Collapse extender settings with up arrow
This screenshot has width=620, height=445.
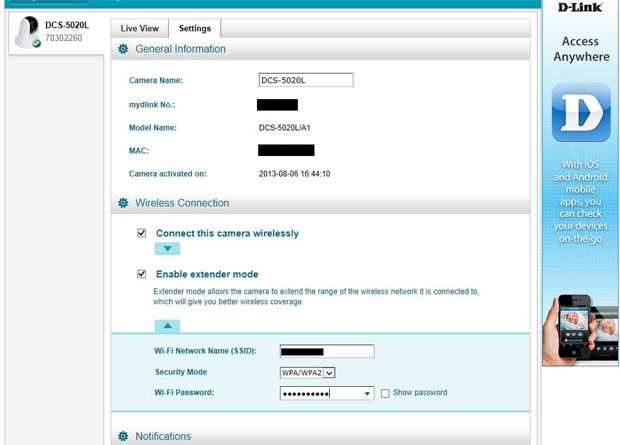[x=167, y=326]
